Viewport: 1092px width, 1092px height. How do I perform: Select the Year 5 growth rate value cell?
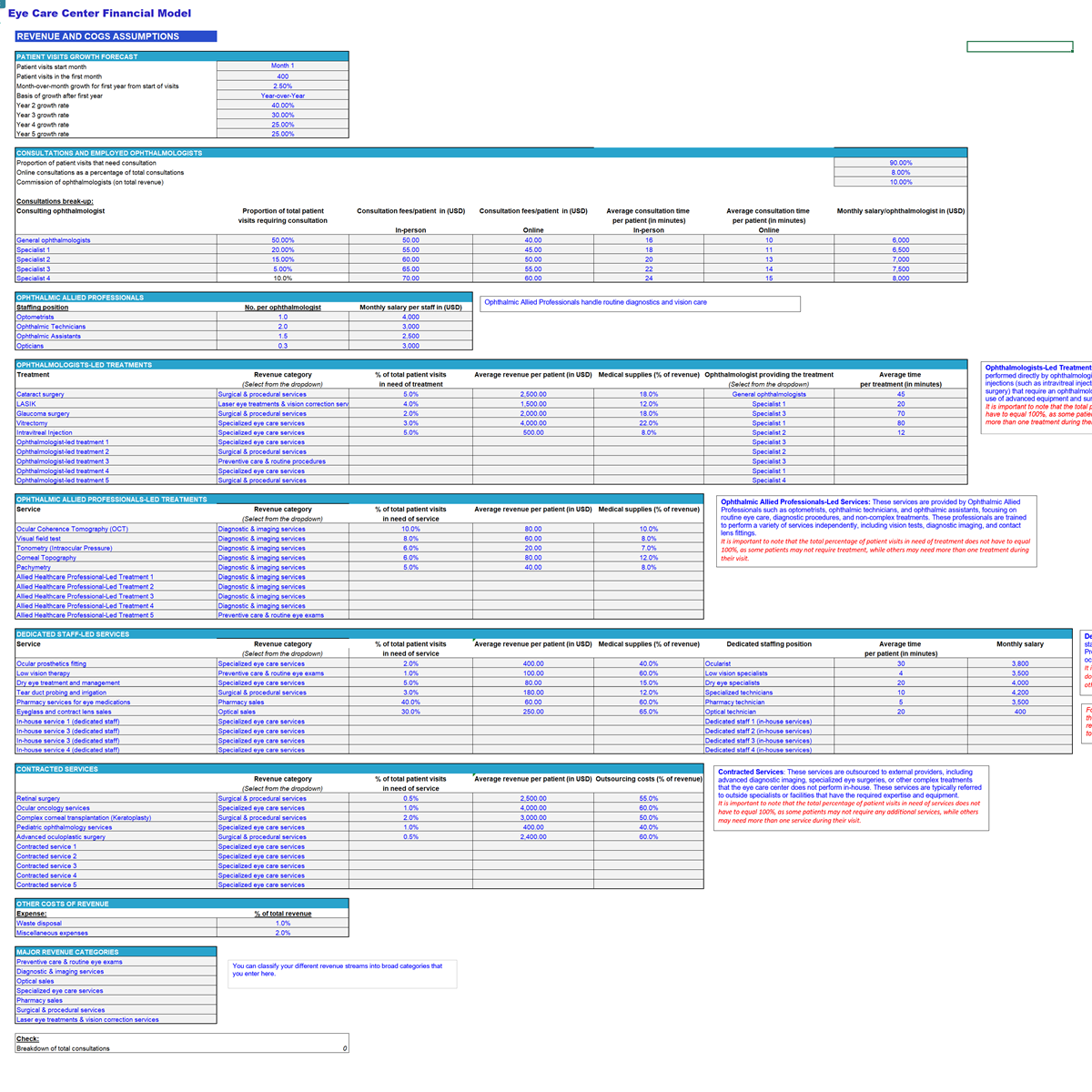pos(282,134)
